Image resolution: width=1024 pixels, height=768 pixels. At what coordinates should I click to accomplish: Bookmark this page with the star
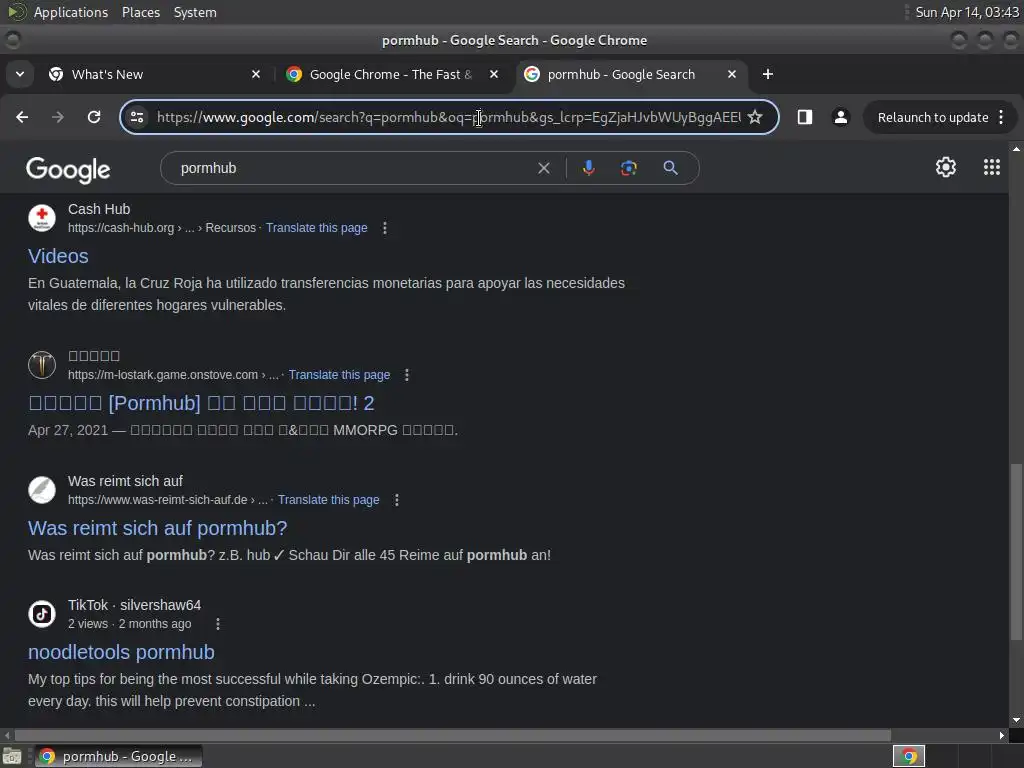click(755, 117)
